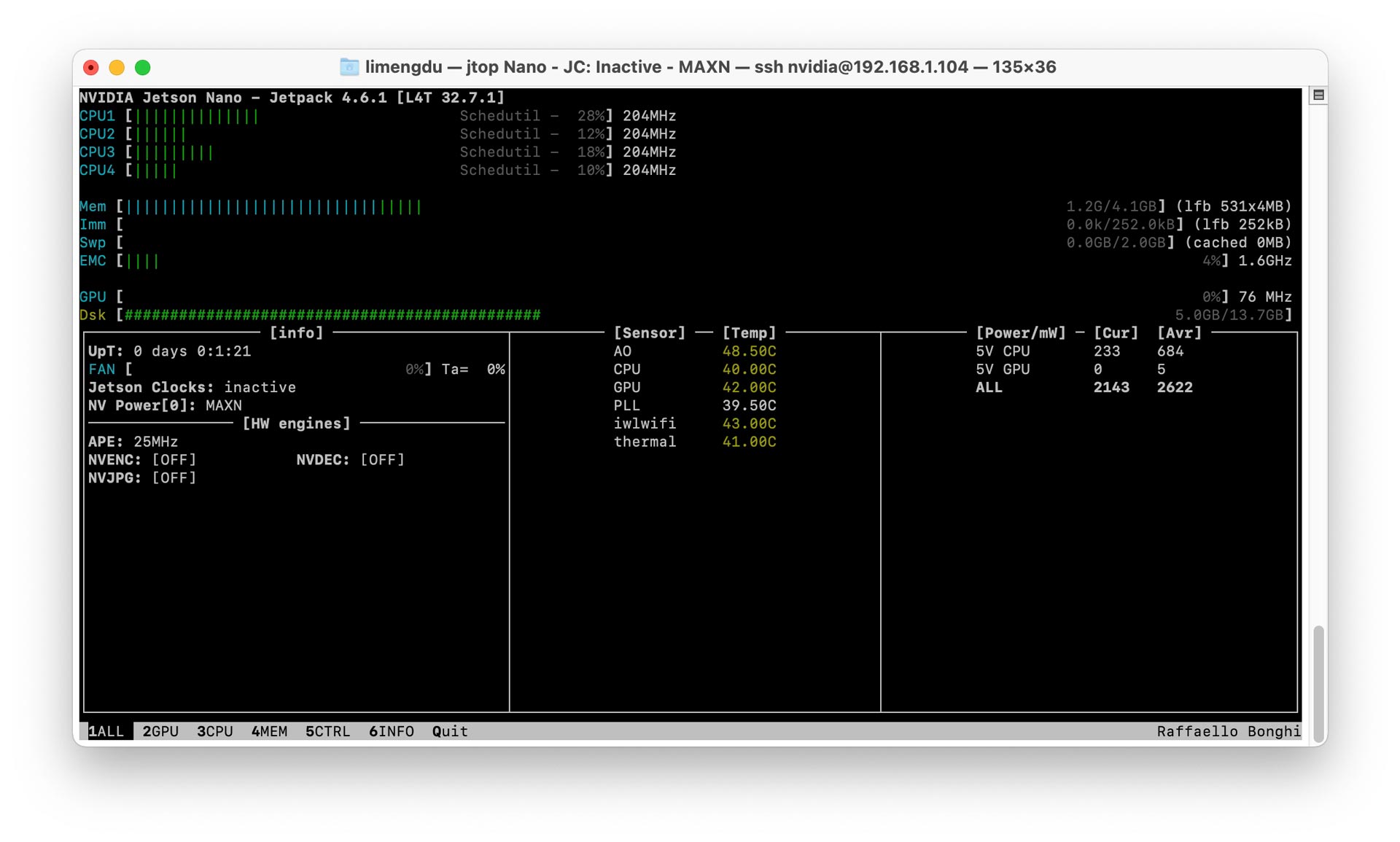Click the 'NVDEC: [OFF]' entry
This screenshot has width=1400, height=842.
350,460
